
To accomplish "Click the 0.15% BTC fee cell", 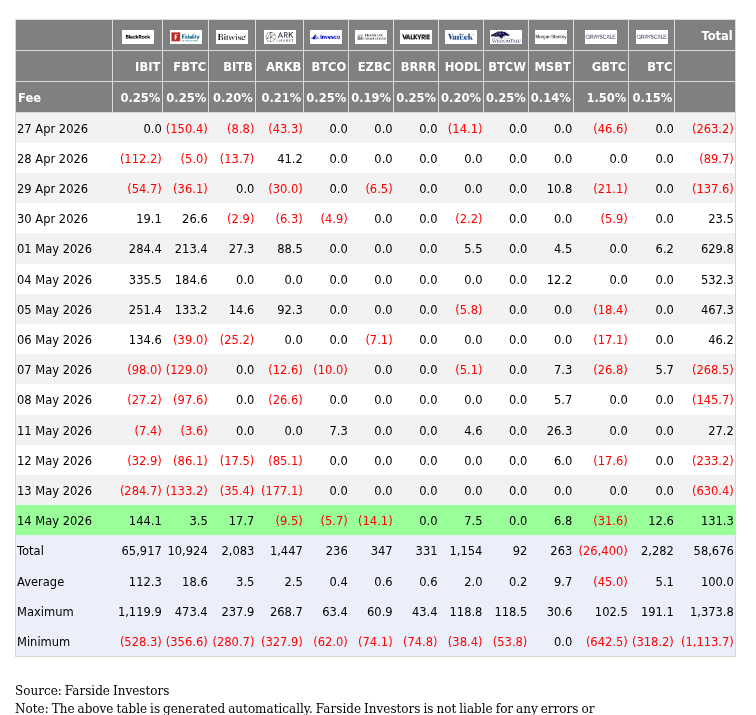I will tap(652, 97).
